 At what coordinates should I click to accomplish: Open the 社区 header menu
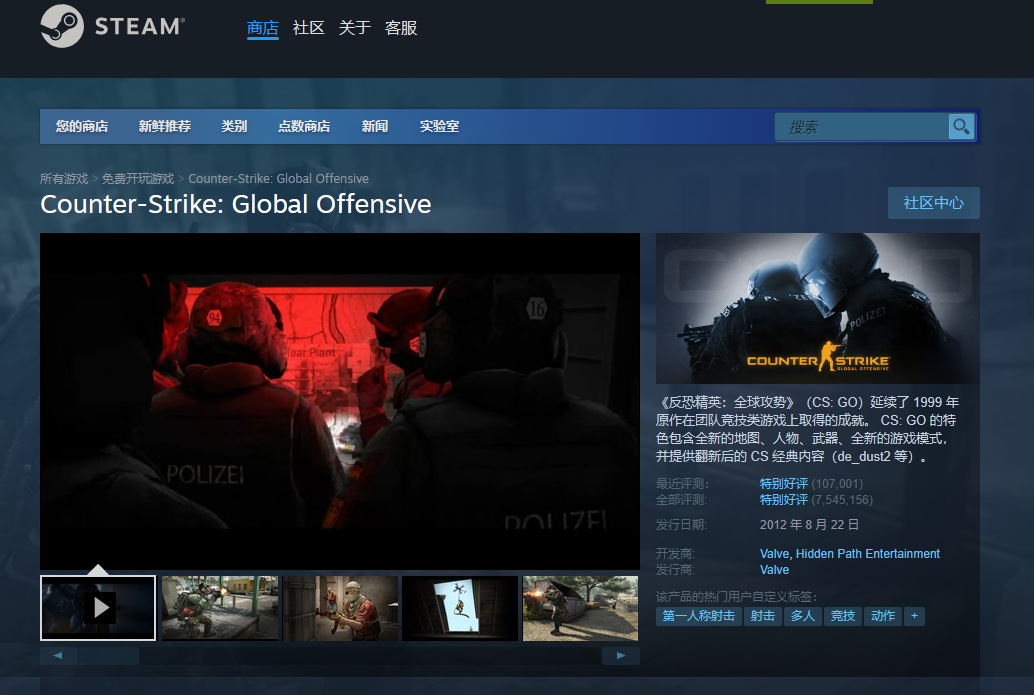pyautogui.click(x=309, y=28)
